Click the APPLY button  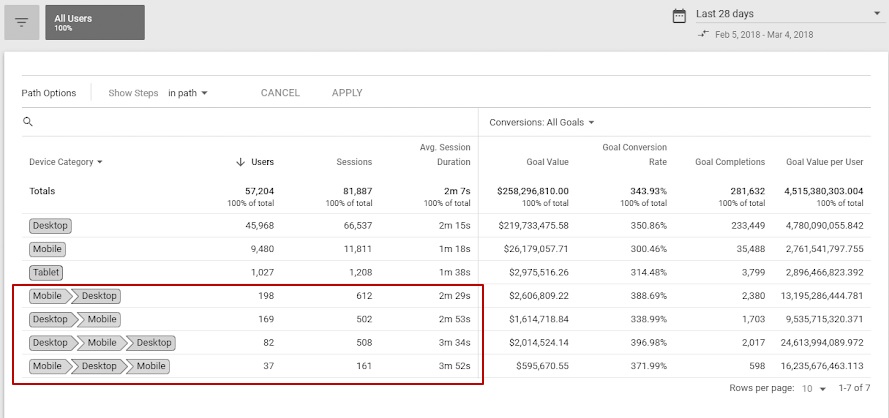point(347,93)
